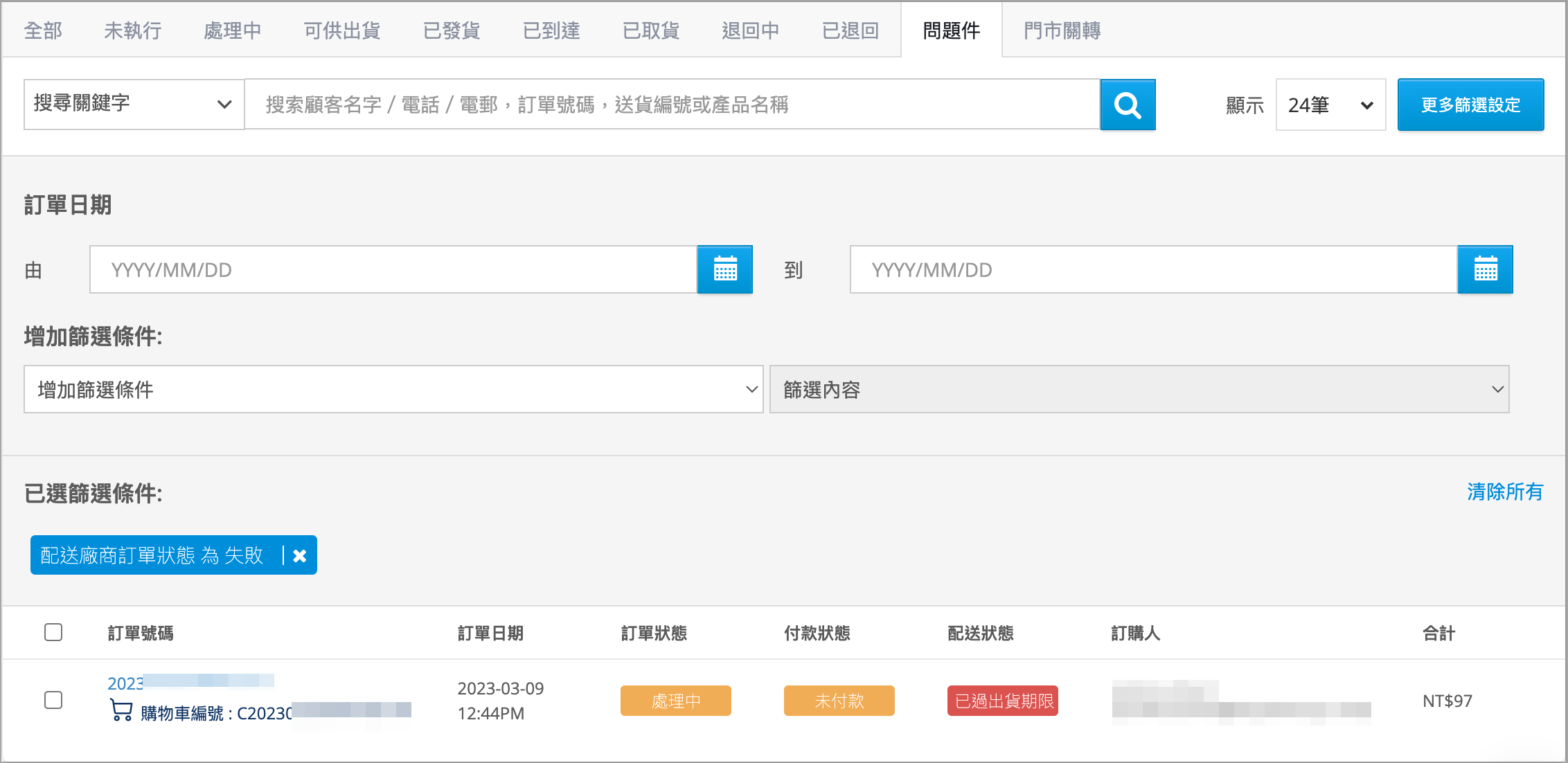This screenshot has height=763, width=1568.
Task: Open the 已到達 tab
Action: coord(551,30)
